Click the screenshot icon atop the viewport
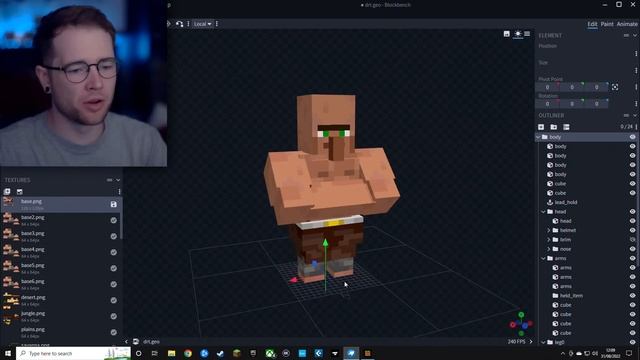Viewport: 640px width, 360px height. [x=507, y=34]
